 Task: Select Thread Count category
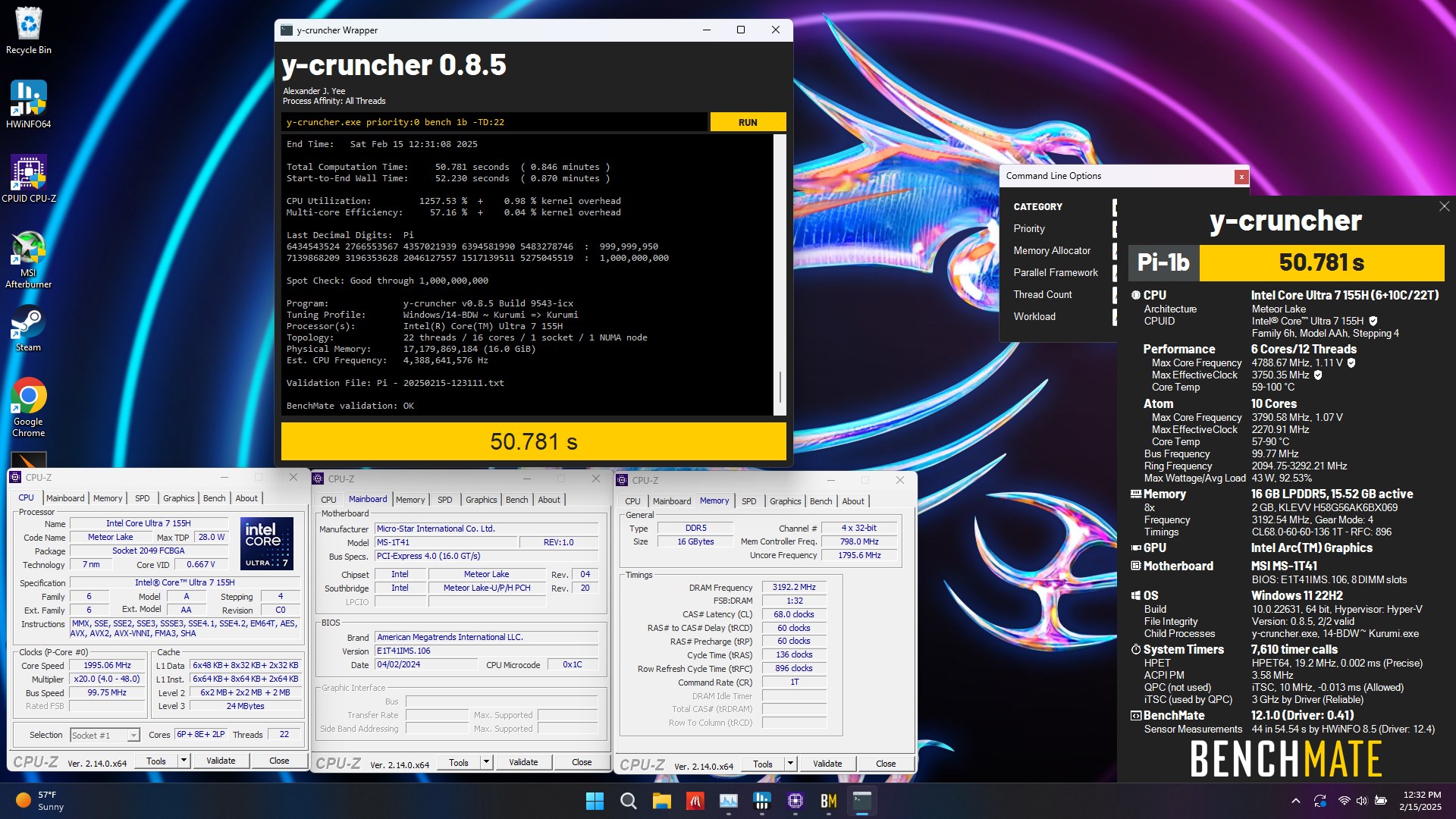pos(1043,294)
